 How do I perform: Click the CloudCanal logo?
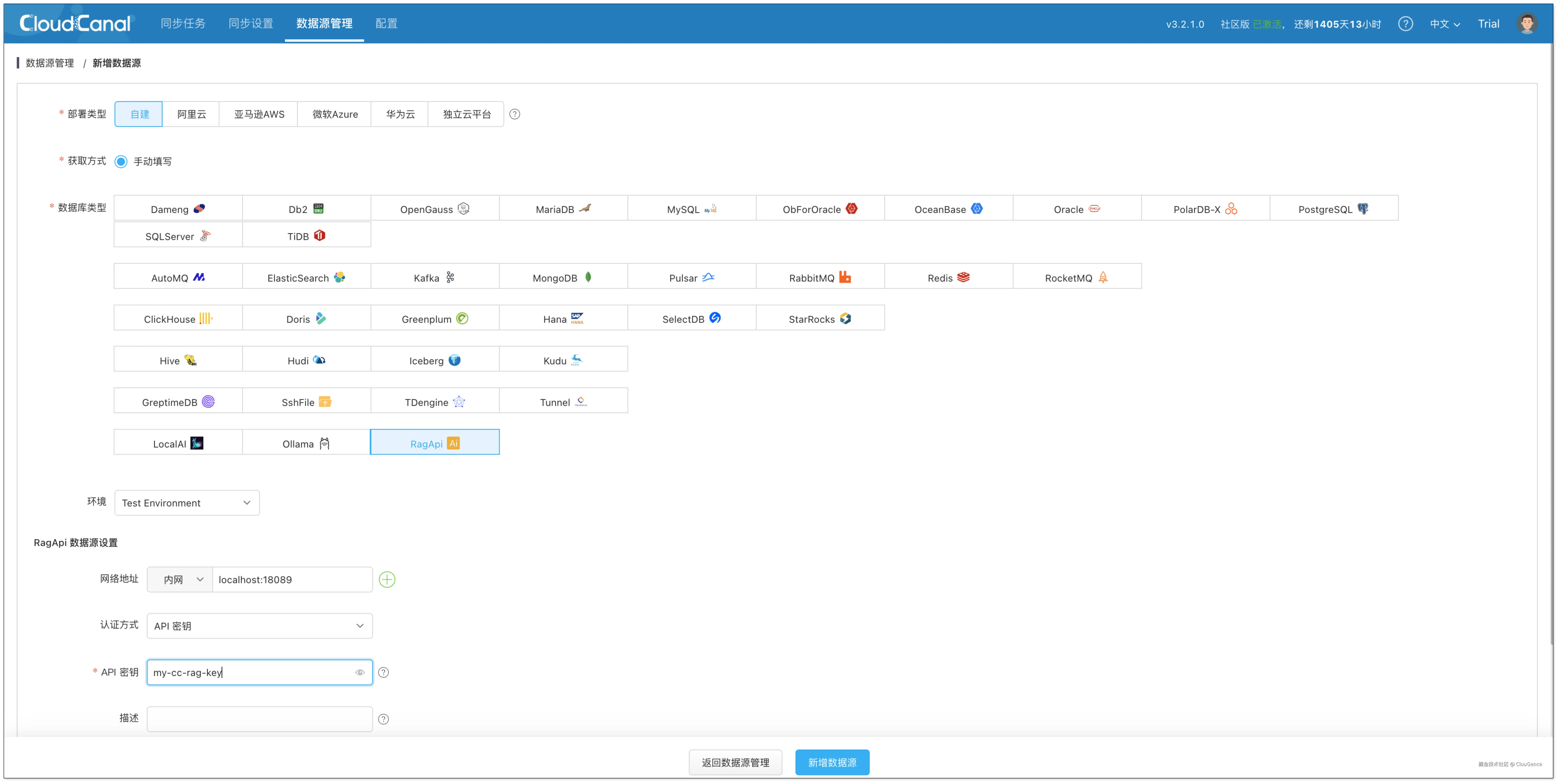(x=75, y=24)
